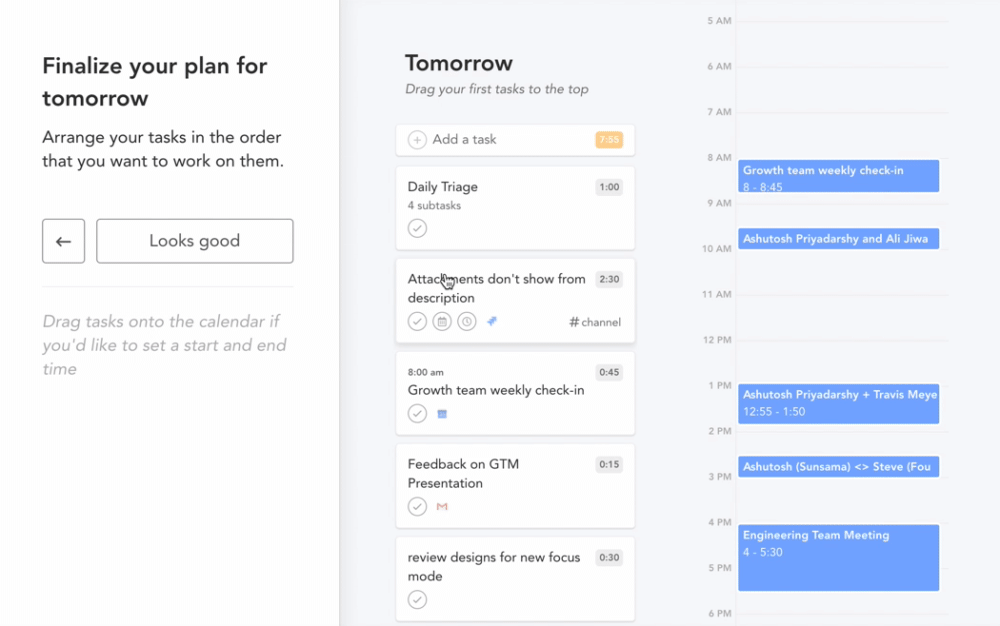
Task: Toggle completion on review designs task
Action: tap(417, 599)
